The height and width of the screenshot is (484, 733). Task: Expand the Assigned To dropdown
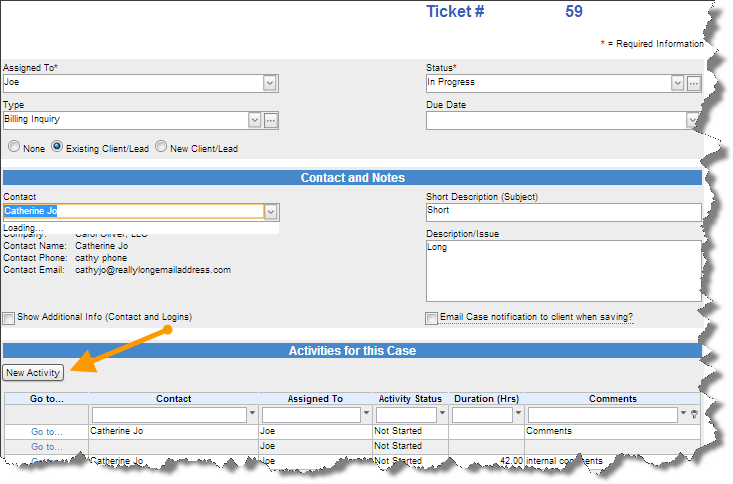coord(270,84)
